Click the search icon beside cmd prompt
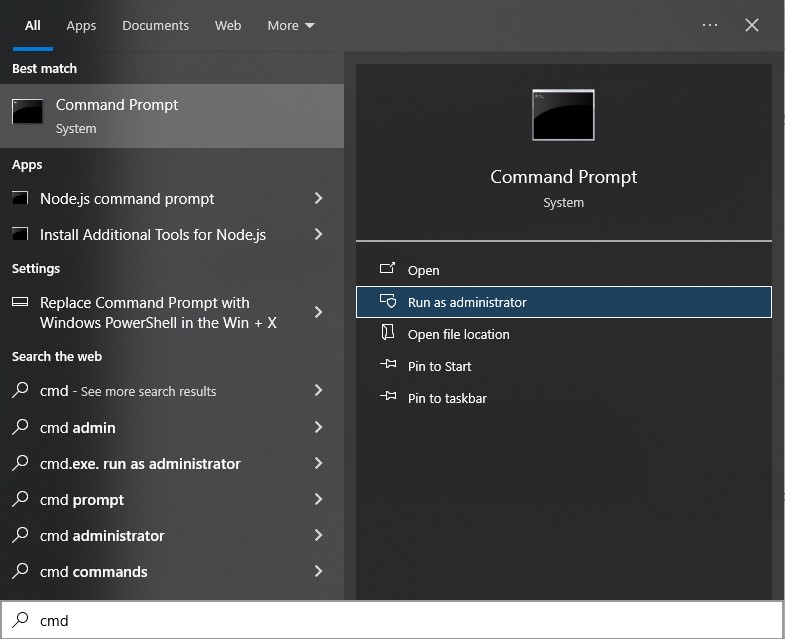Screen dimensions: 785x639 pyautogui.click(x=20, y=499)
